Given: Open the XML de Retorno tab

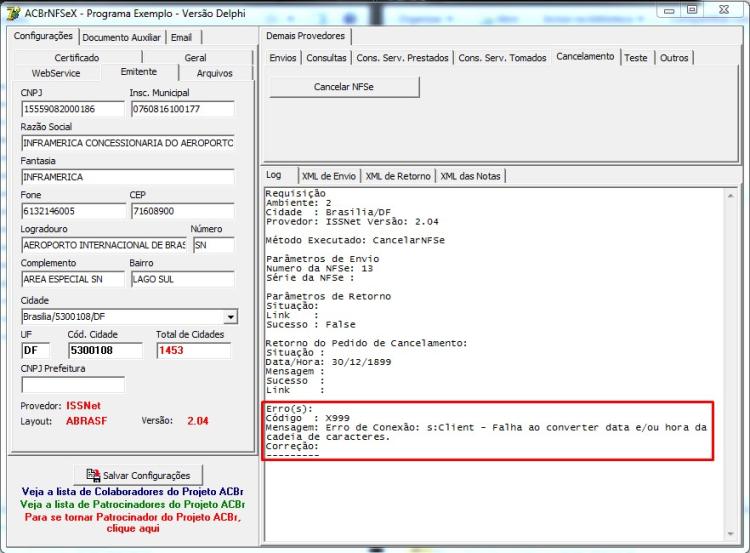Looking at the screenshot, I should [398, 176].
